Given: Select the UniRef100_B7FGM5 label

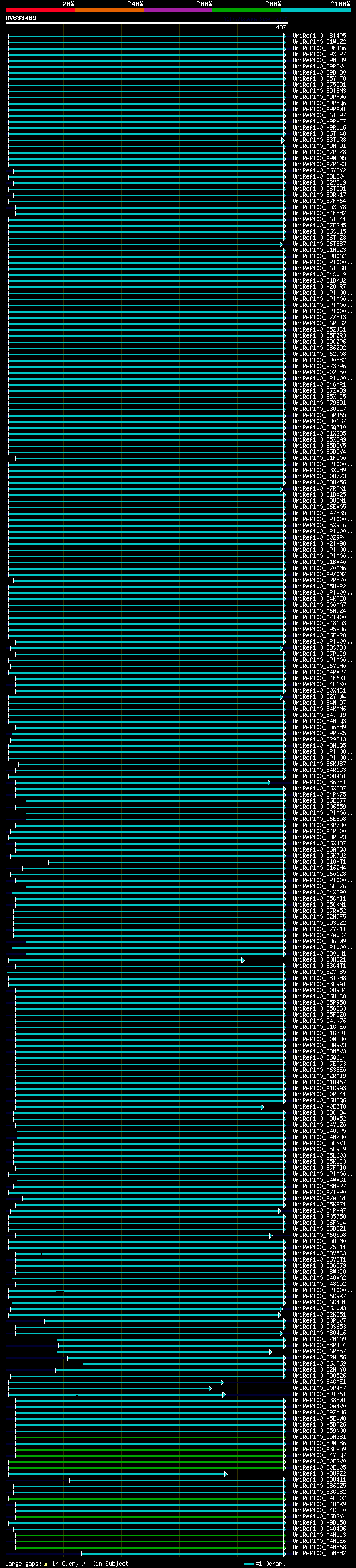Looking at the screenshot, I should pyautogui.click(x=319, y=225).
